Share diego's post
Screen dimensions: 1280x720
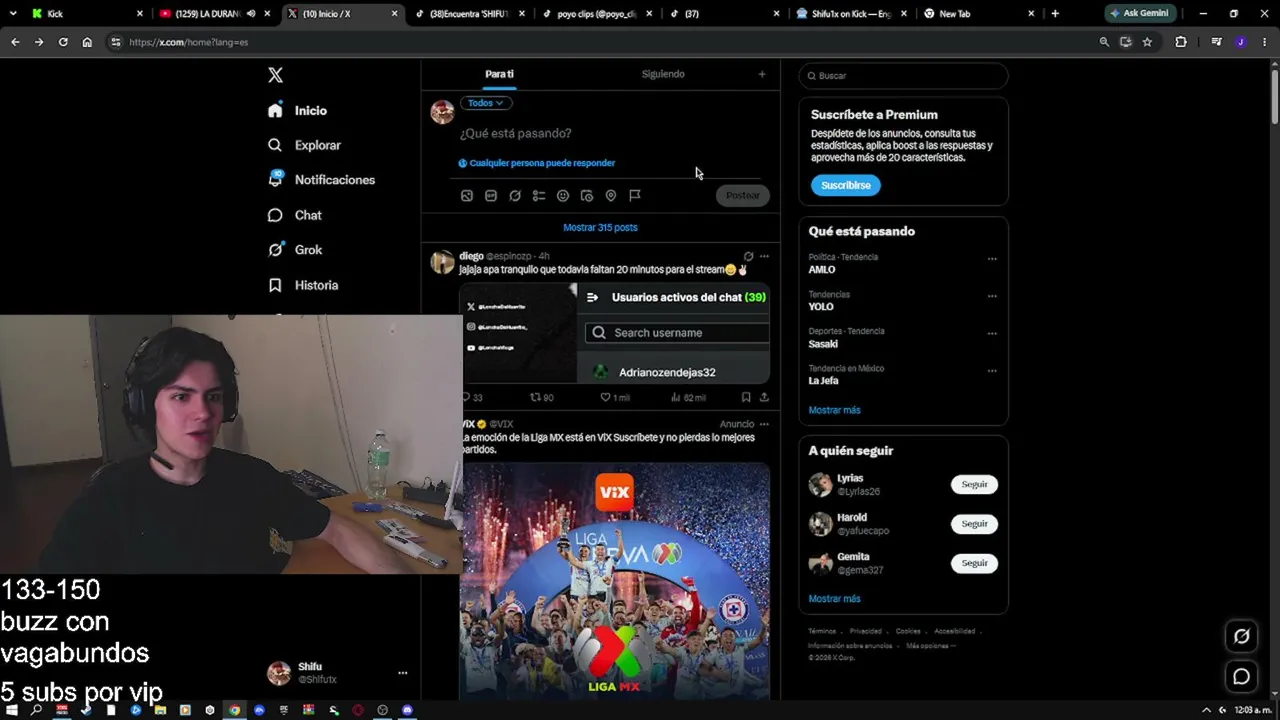tap(764, 397)
